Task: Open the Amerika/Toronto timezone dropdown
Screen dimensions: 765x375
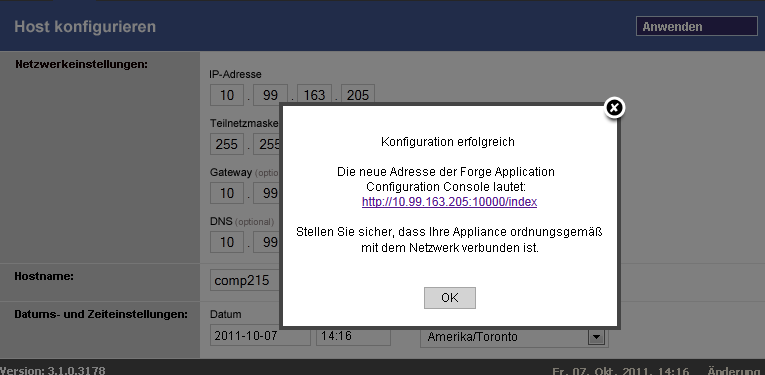Action: [x=514, y=337]
